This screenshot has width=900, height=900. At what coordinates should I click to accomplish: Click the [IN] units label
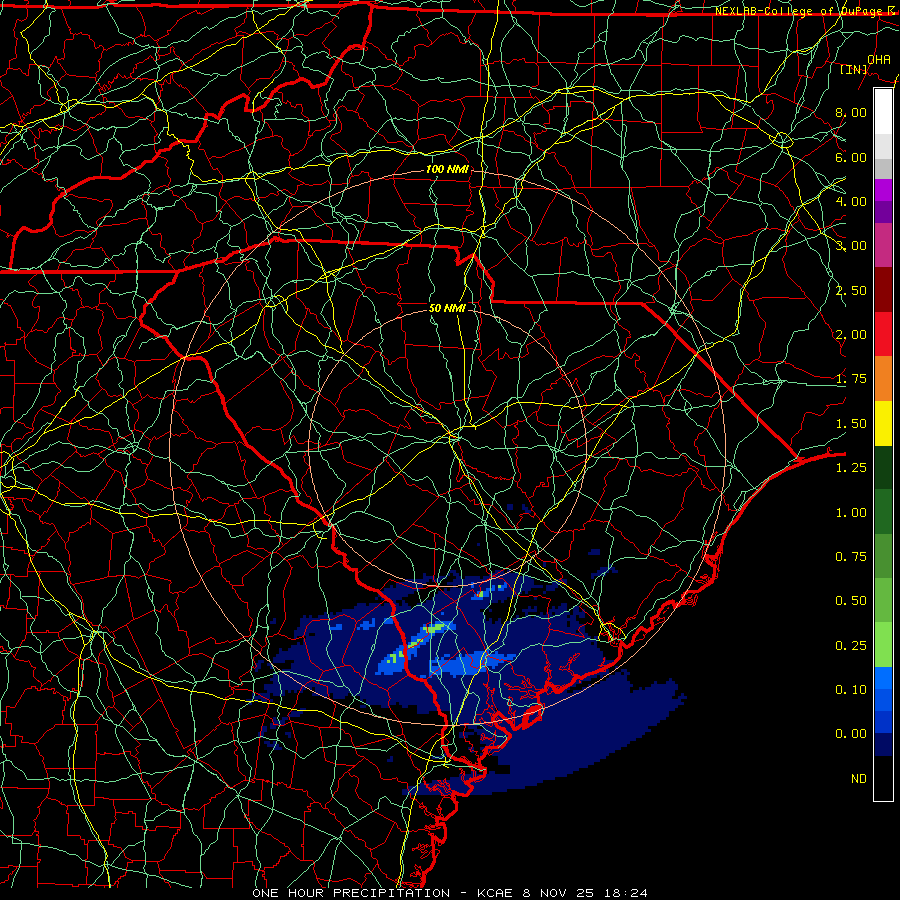click(x=854, y=69)
